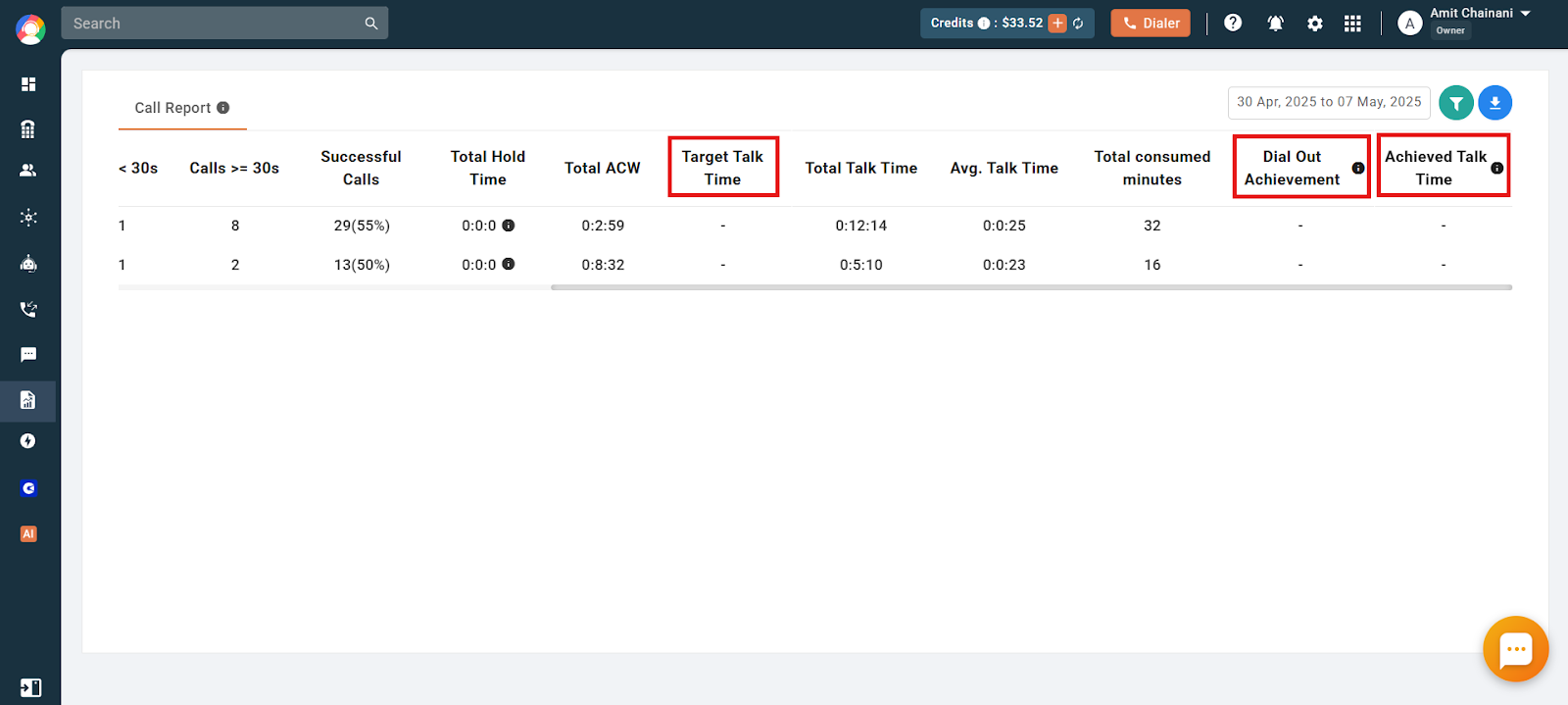Image resolution: width=1568 pixels, height=705 pixels.
Task: Click the Target Talk Time column header
Action: coord(722,168)
